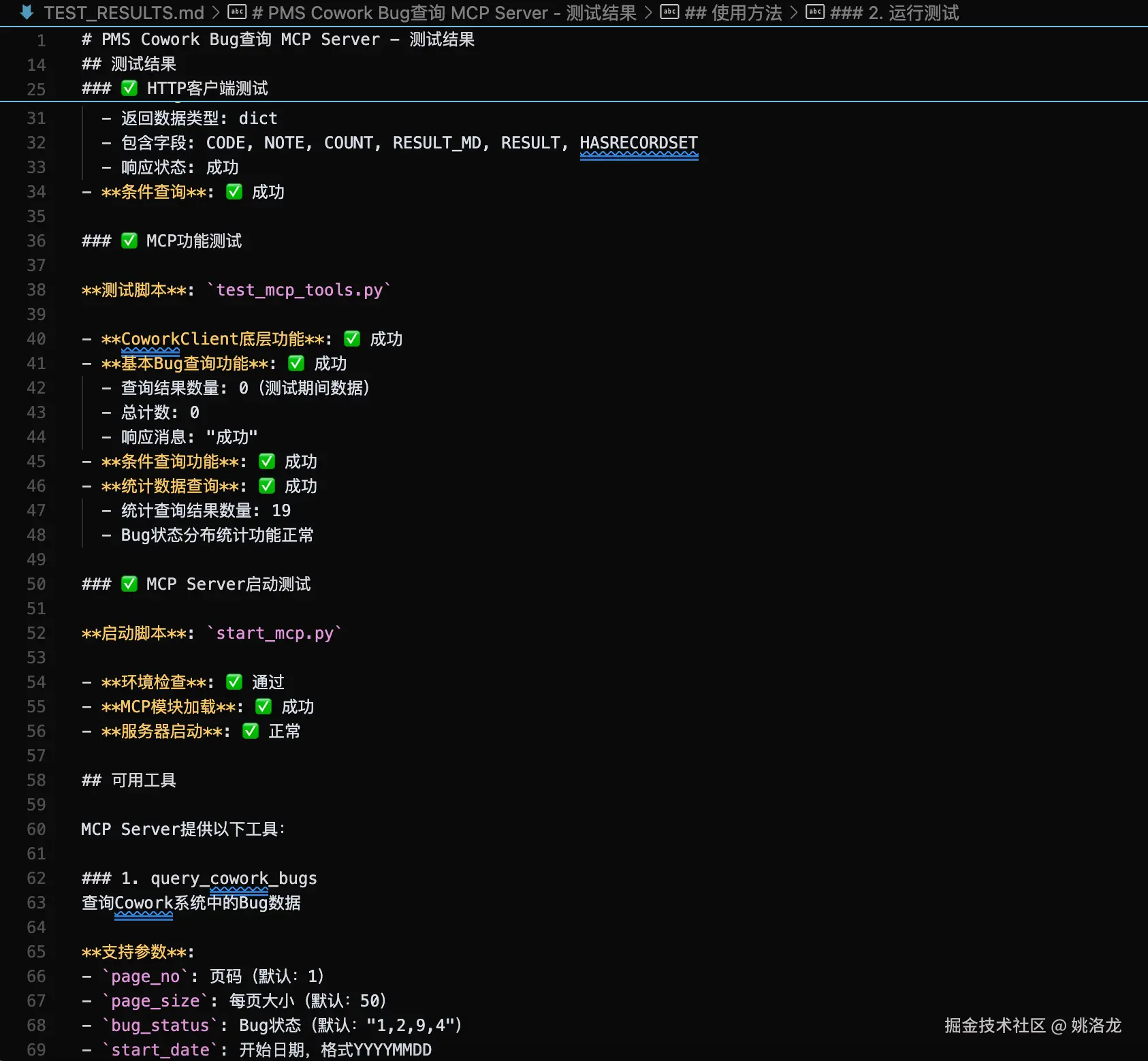Click the inline code 'start_mcp.py'
Image resolution: width=1148 pixels, height=1061 pixels.
[275, 633]
